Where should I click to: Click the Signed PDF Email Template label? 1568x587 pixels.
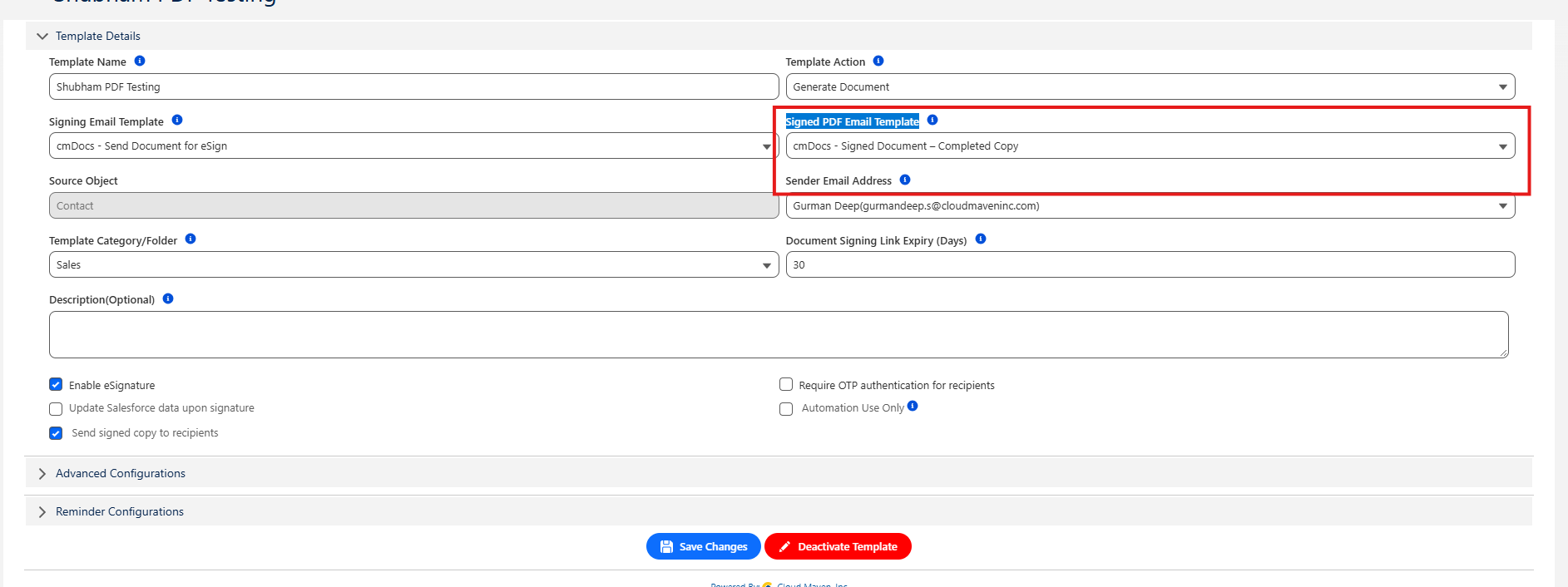click(x=853, y=121)
